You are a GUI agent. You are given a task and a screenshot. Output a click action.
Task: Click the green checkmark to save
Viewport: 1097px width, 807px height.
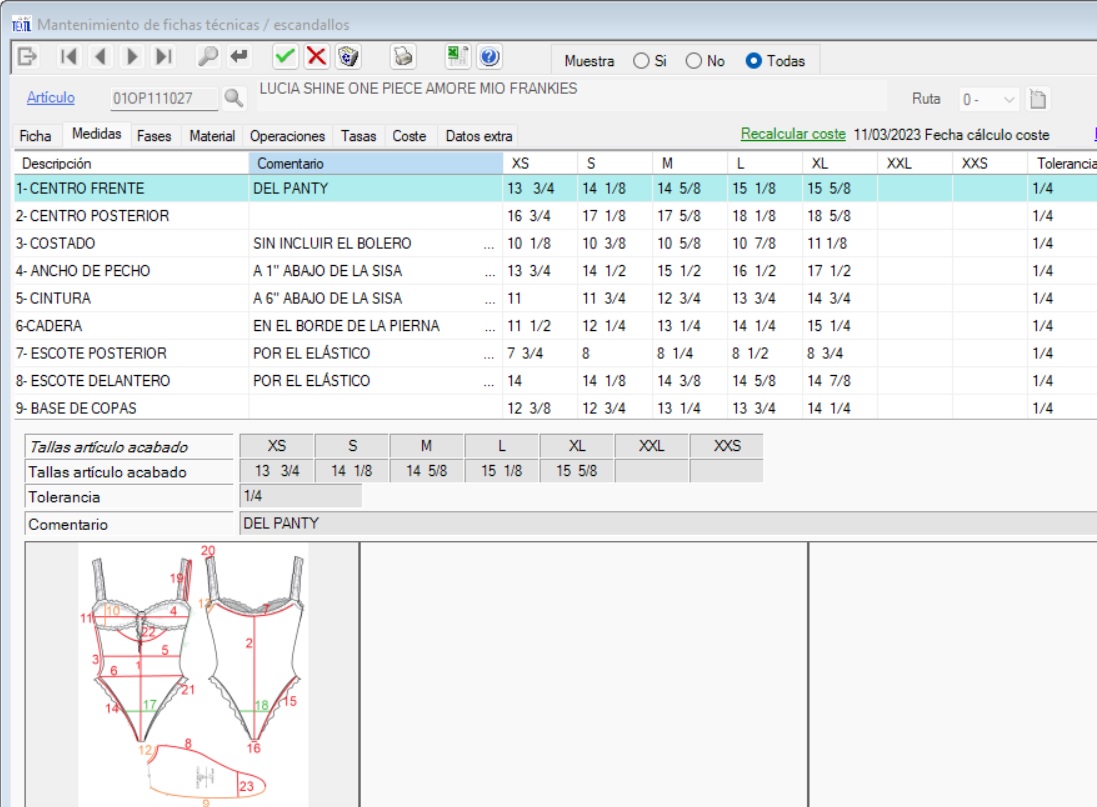click(x=285, y=57)
